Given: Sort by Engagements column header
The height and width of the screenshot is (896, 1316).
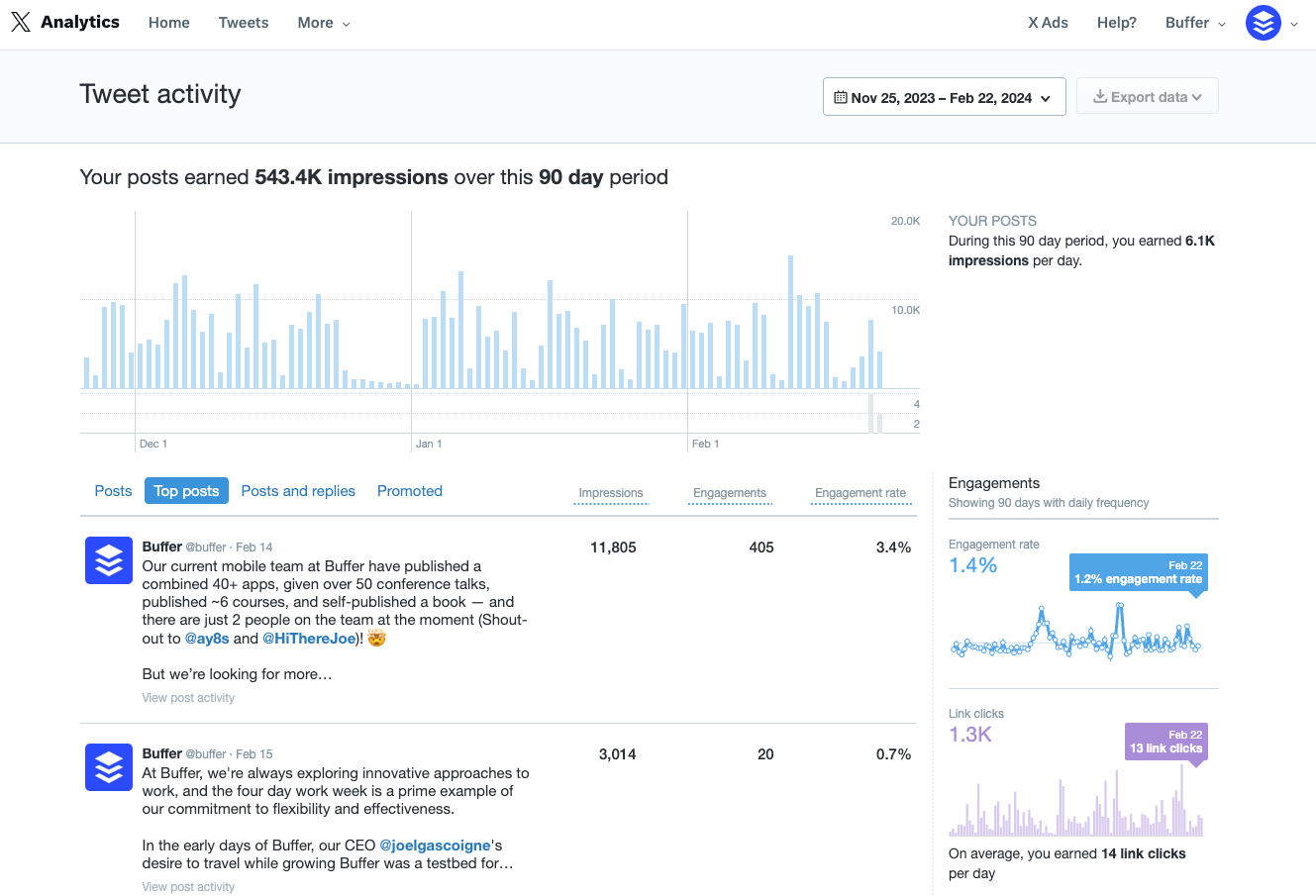Looking at the screenshot, I should pos(730,493).
